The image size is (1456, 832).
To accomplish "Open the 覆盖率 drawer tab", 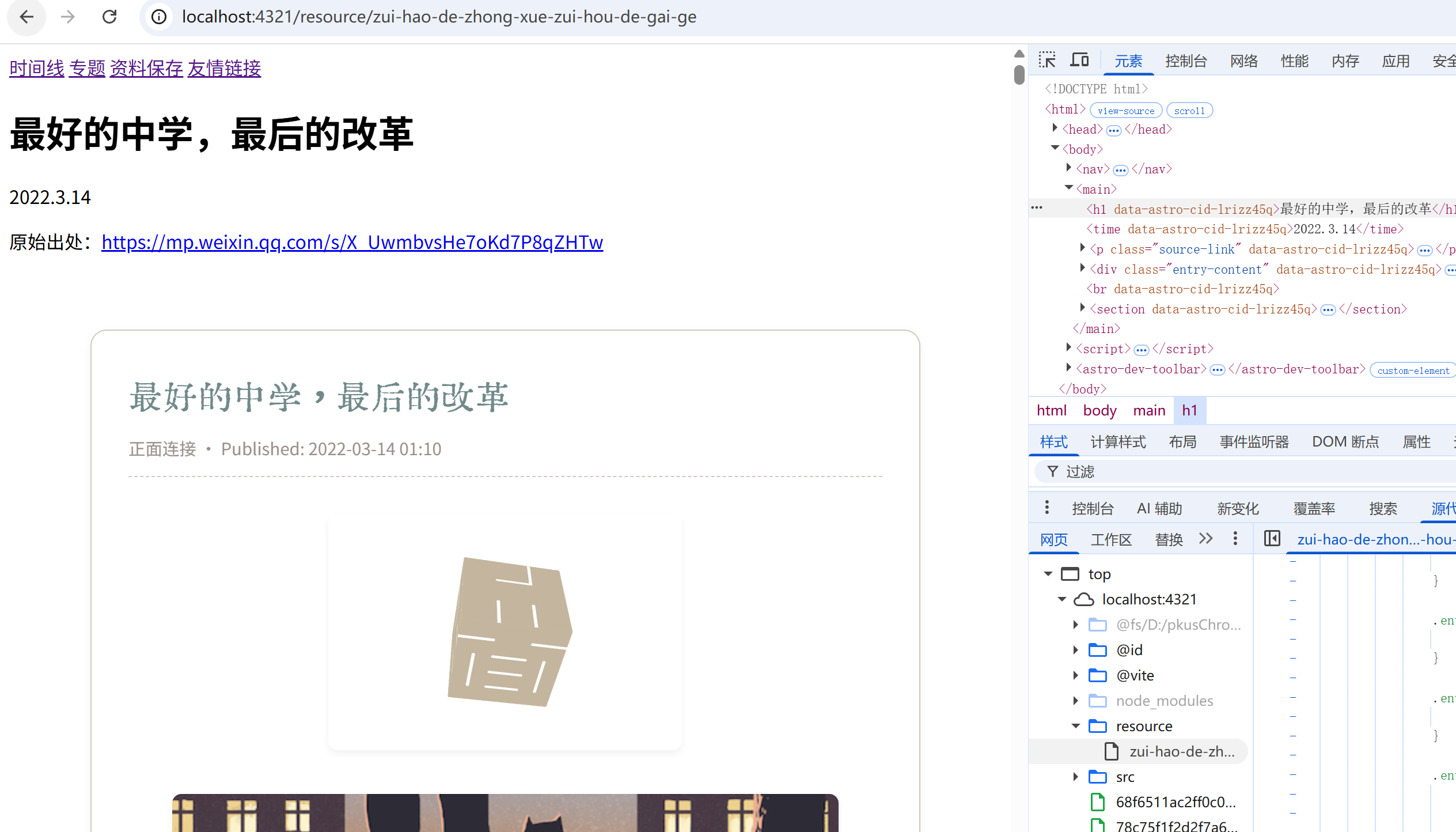I will [1314, 509].
